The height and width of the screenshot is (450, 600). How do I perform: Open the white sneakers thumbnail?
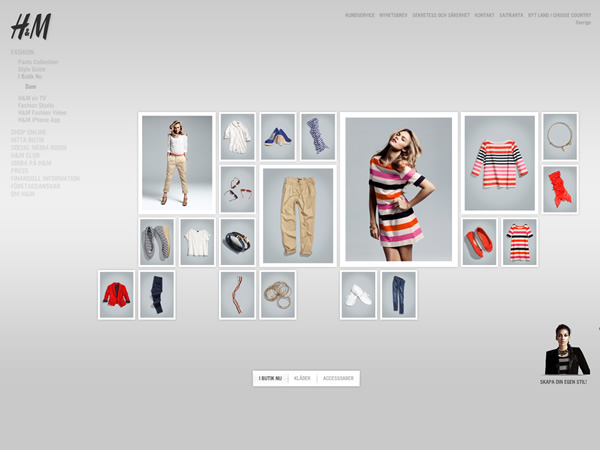click(x=358, y=294)
